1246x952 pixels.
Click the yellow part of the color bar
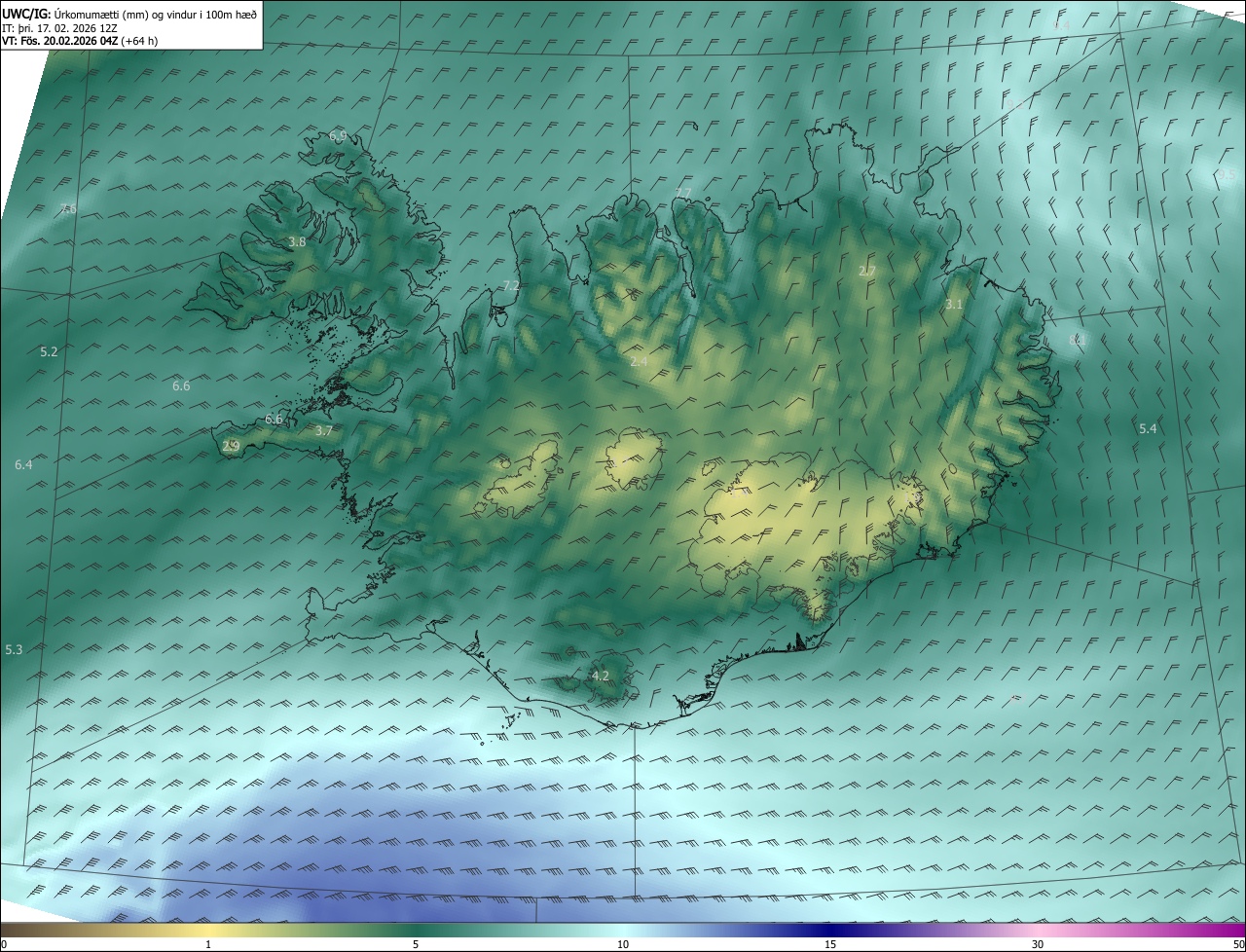pyautogui.click(x=209, y=931)
